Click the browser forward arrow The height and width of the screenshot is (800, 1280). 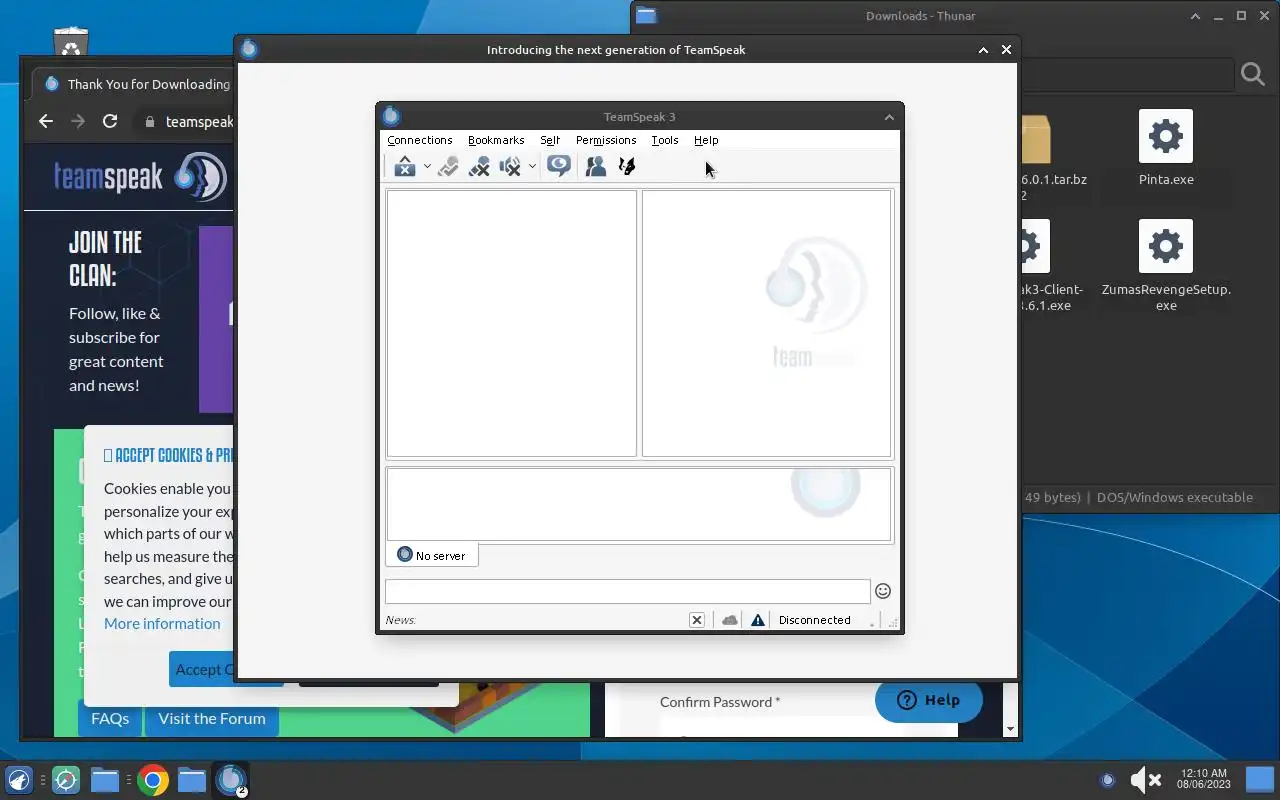click(x=78, y=121)
